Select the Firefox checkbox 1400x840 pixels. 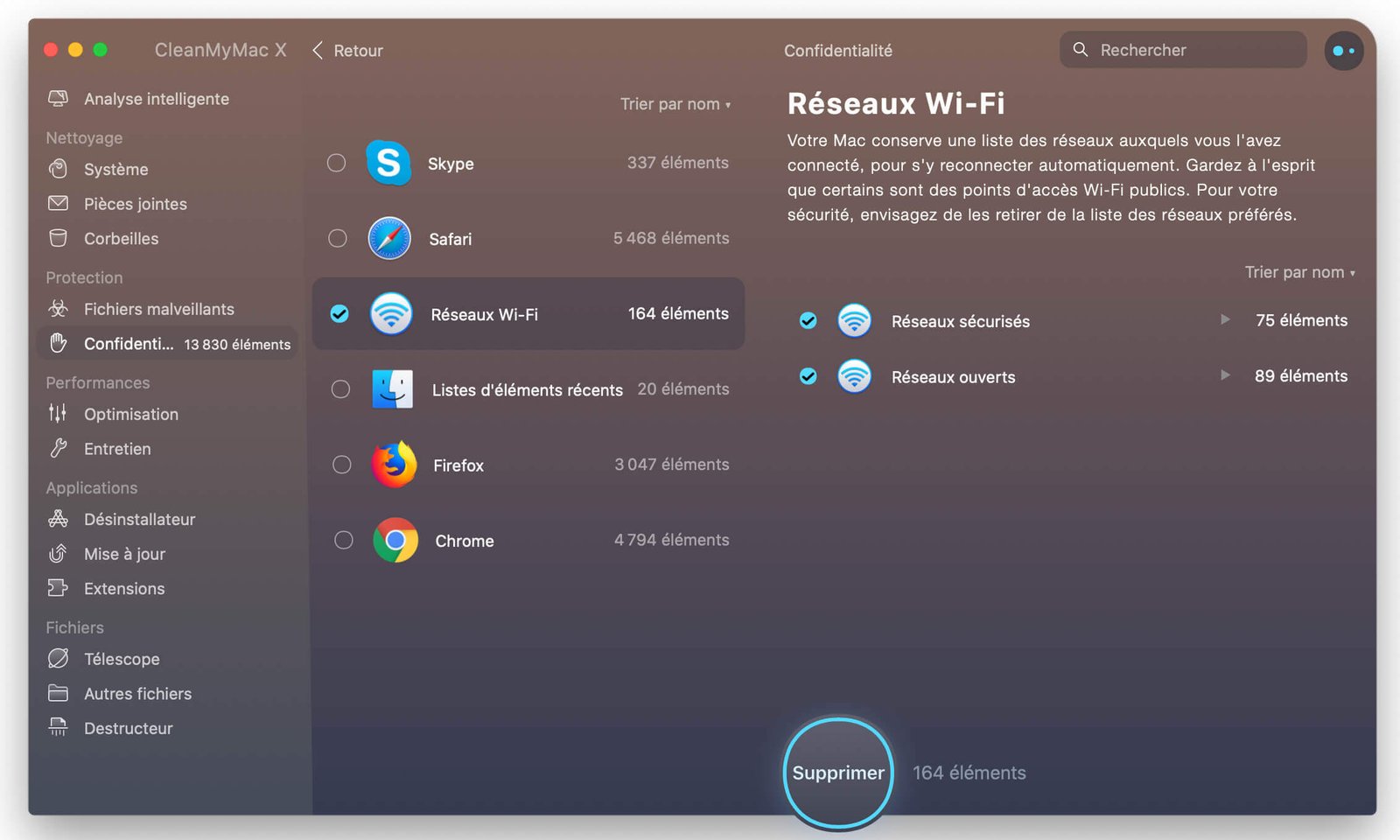coord(342,465)
